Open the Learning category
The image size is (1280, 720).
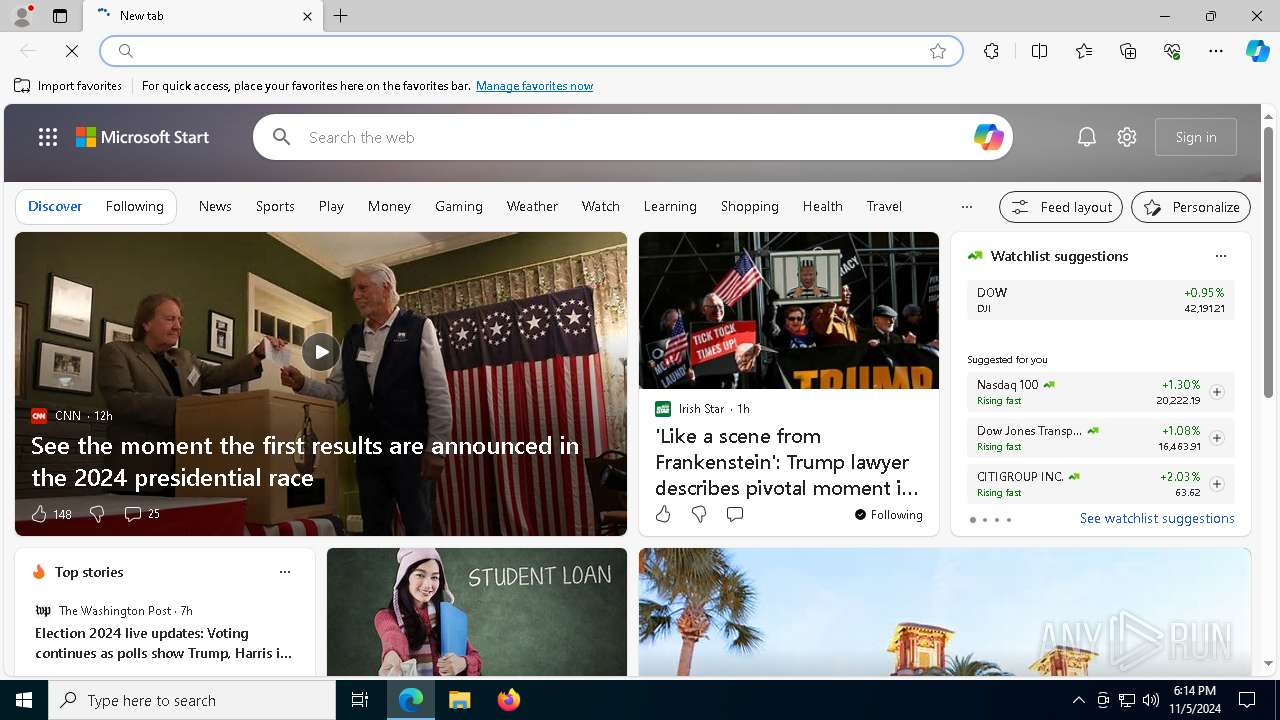point(670,206)
